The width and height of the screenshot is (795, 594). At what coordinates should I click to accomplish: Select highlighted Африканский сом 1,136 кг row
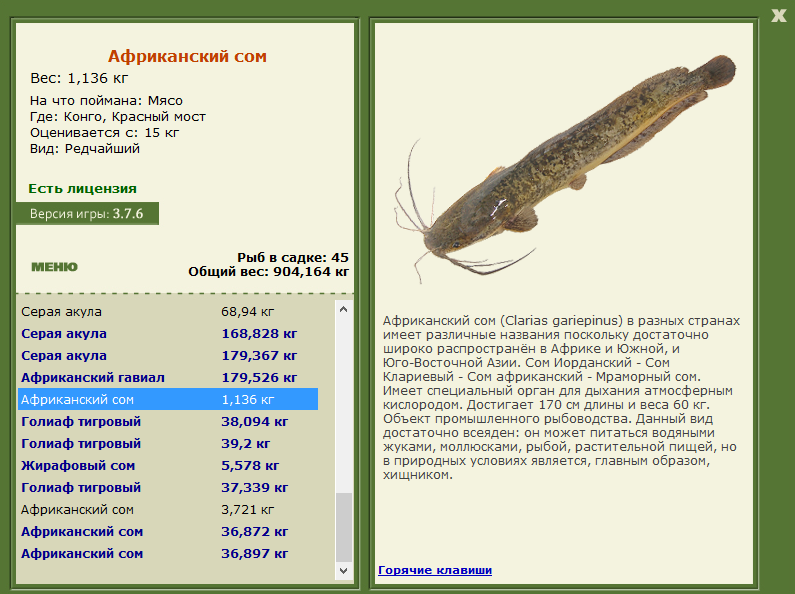(168, 399)
